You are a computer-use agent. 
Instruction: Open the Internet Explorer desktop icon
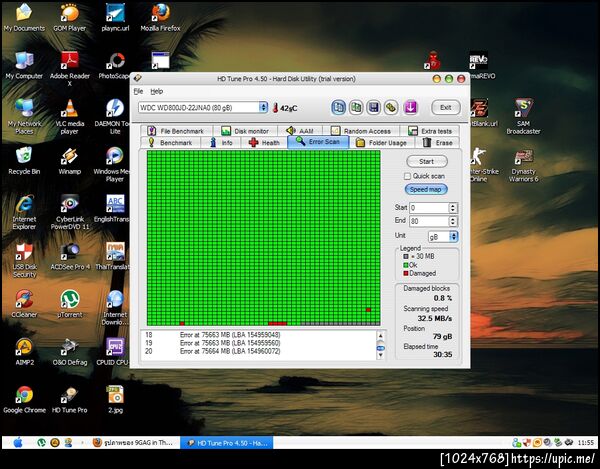(x=24, y=212)
